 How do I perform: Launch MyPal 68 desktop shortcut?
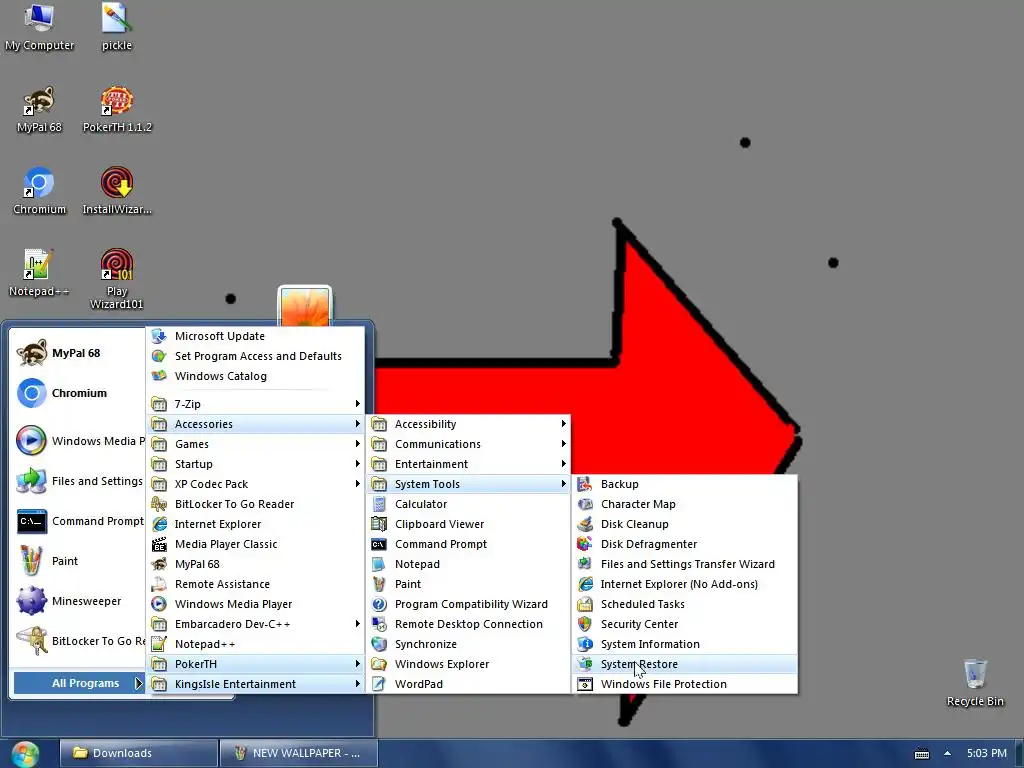click(39, 110)
